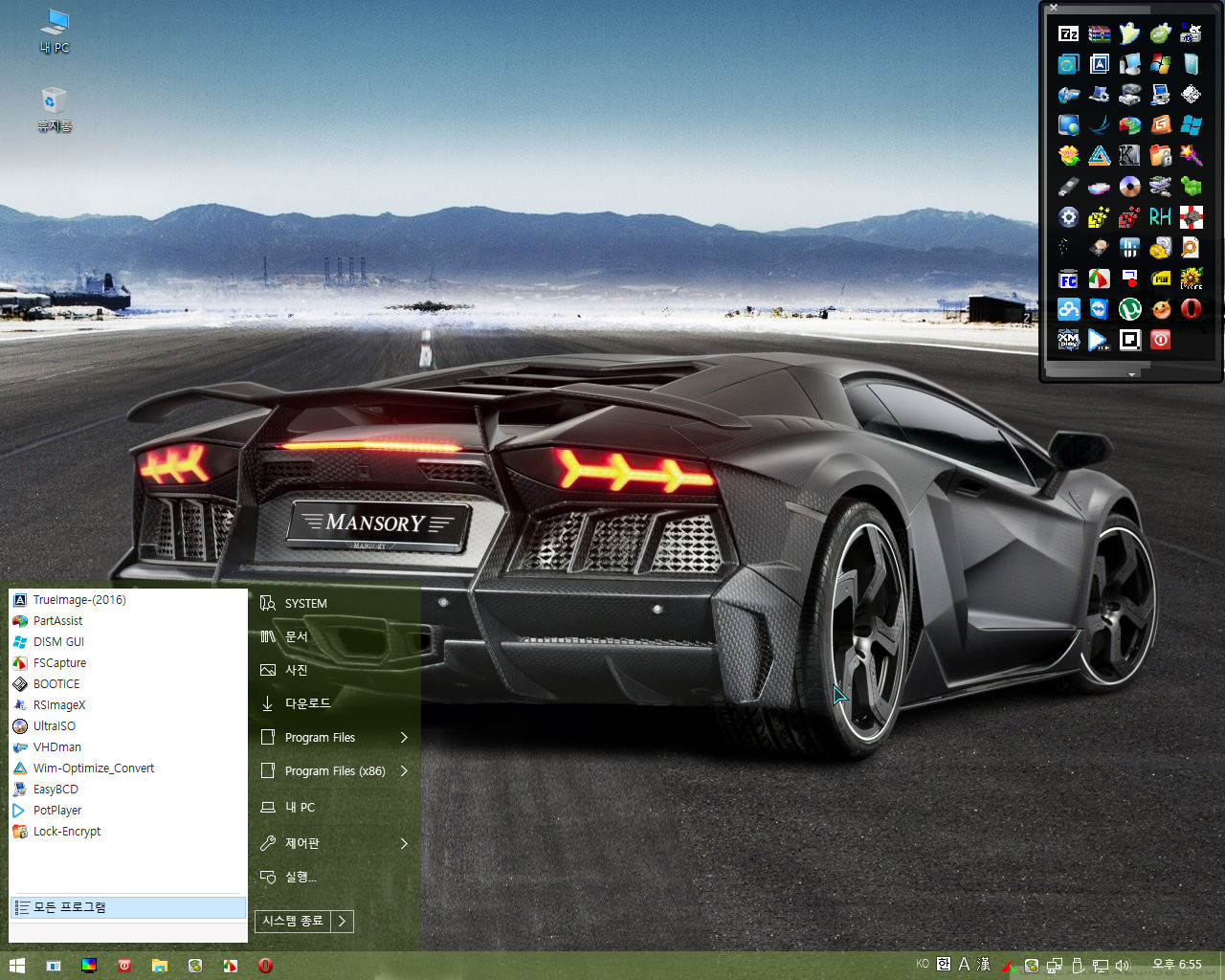1225x980 pixels.
Task: Click the 시스템 종료 button
Action: tap(293, 921)
